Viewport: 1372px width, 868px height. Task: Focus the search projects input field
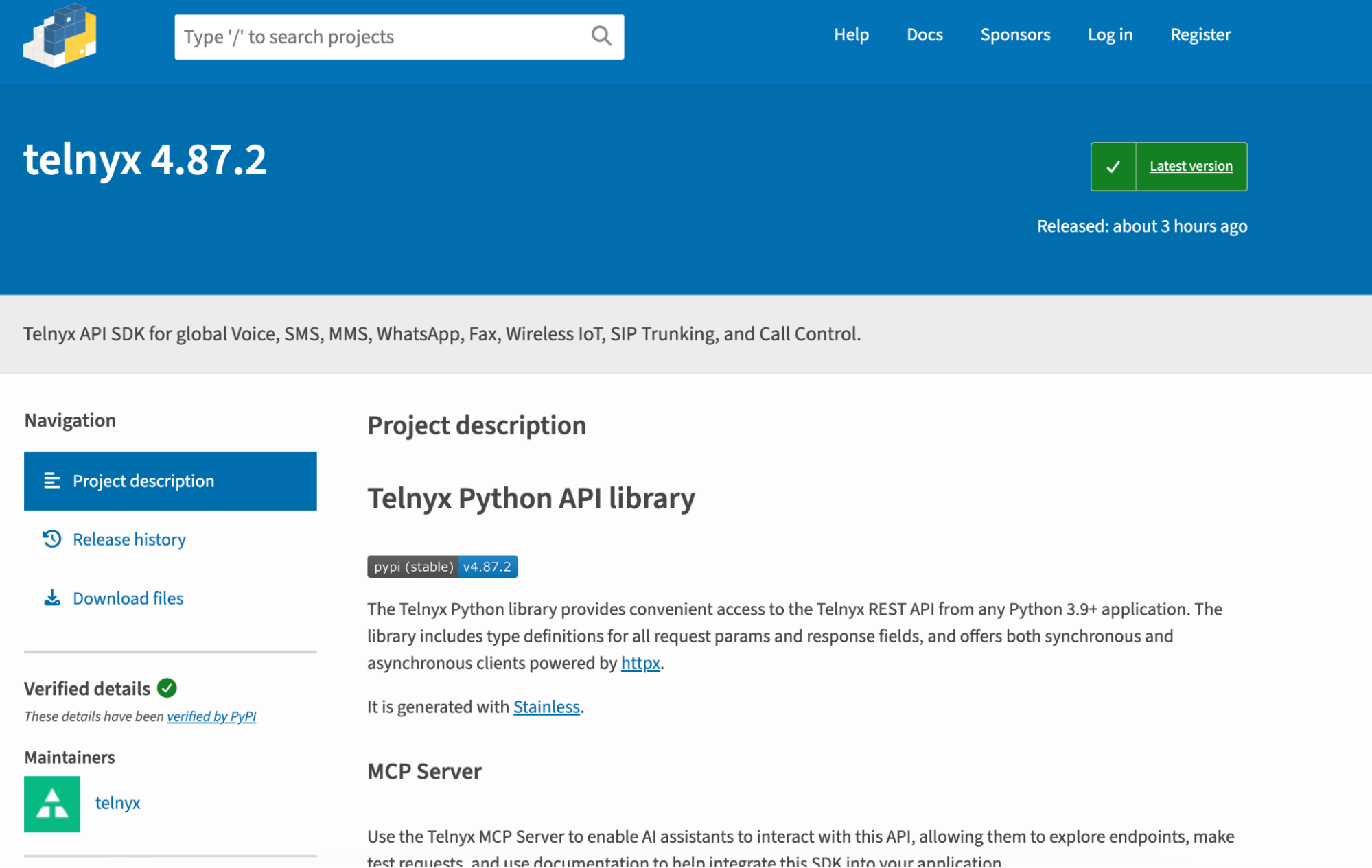pos(381,37)
